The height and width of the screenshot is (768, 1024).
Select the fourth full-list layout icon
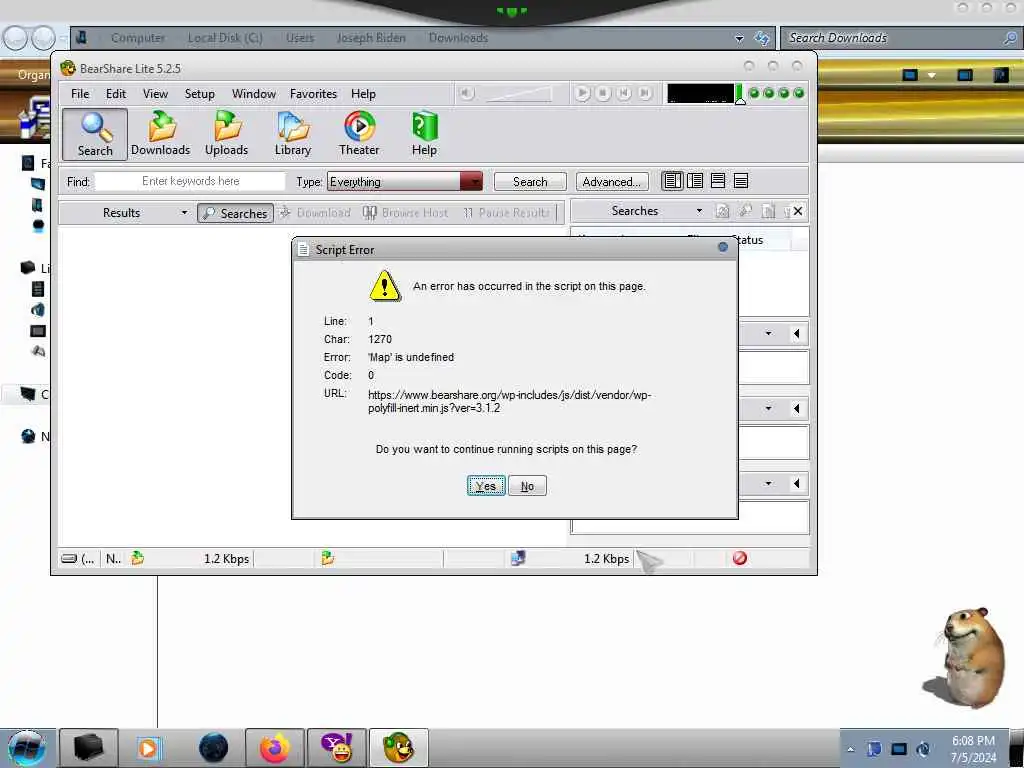(x=741, y=181)
